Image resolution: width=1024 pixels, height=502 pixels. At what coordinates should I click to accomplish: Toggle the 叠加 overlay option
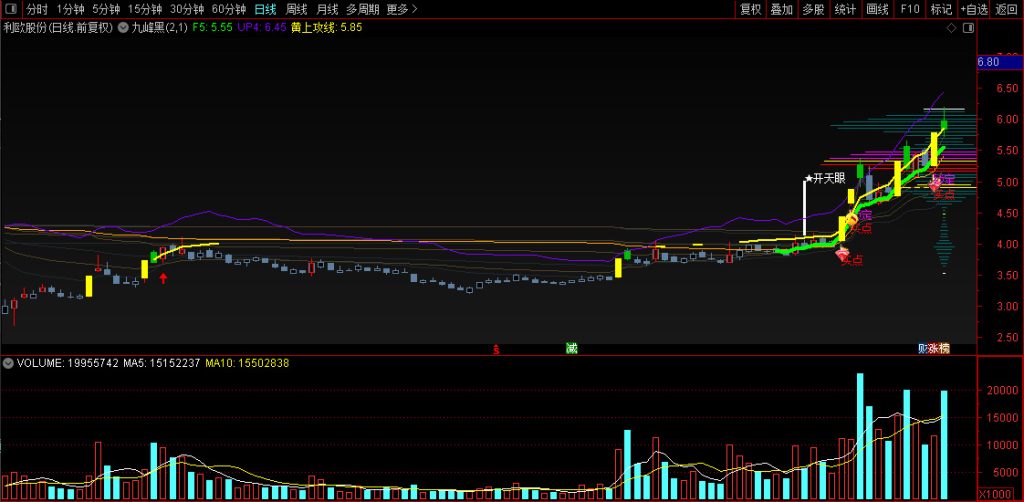pyautogui.click(x=781, y=9)
